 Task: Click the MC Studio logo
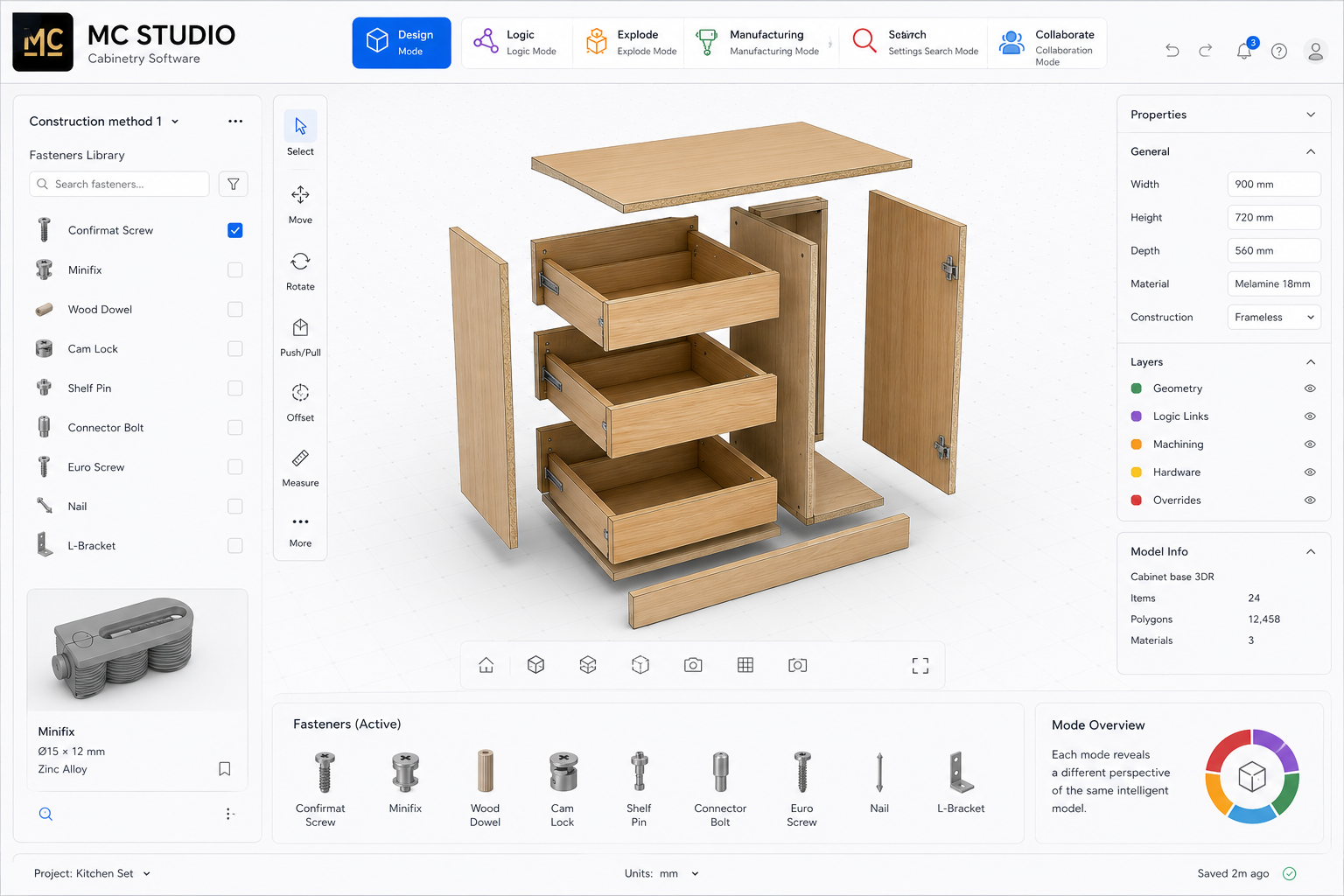[43, 42]
